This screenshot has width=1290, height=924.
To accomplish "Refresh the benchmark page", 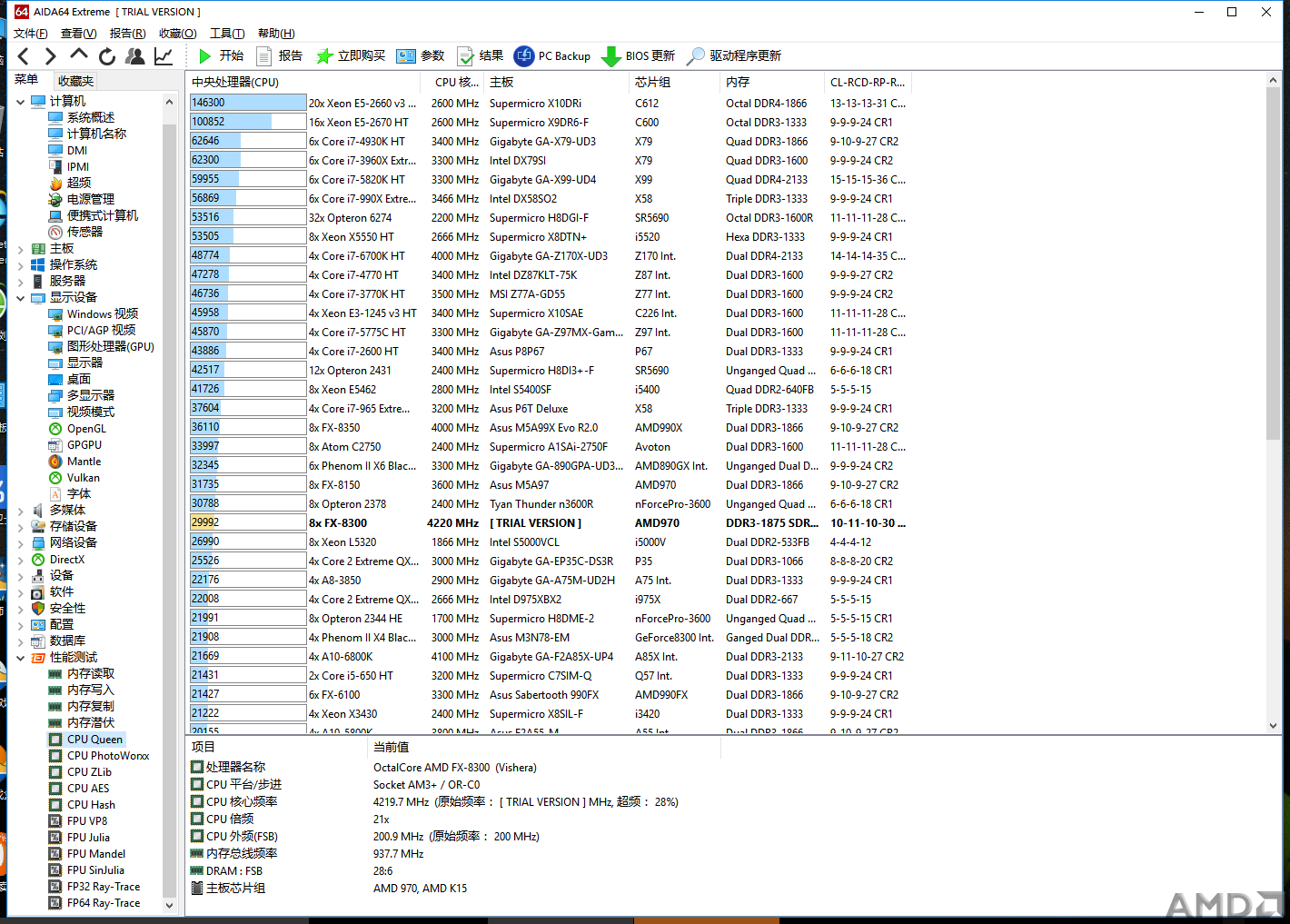I will [107, 56].
